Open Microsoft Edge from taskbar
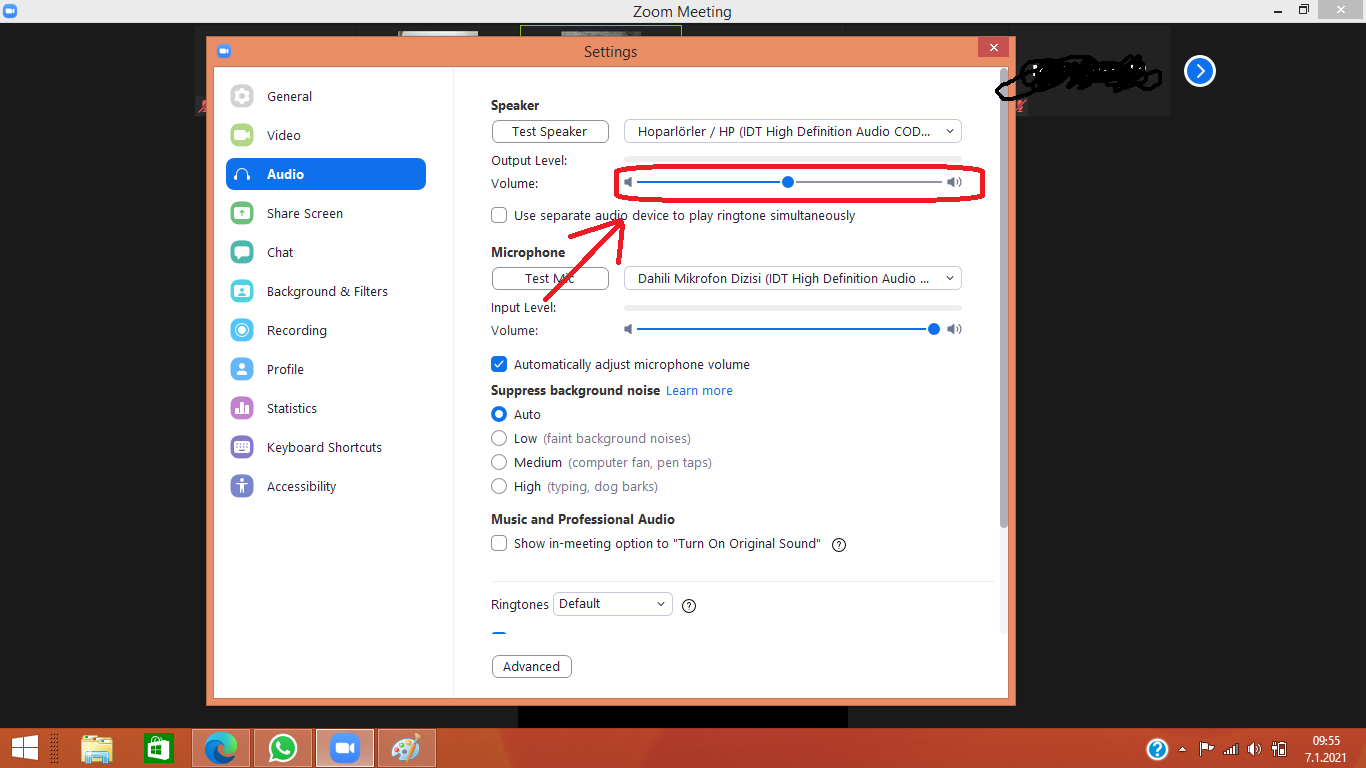The image size is (1366, 768). pos(221,748)
